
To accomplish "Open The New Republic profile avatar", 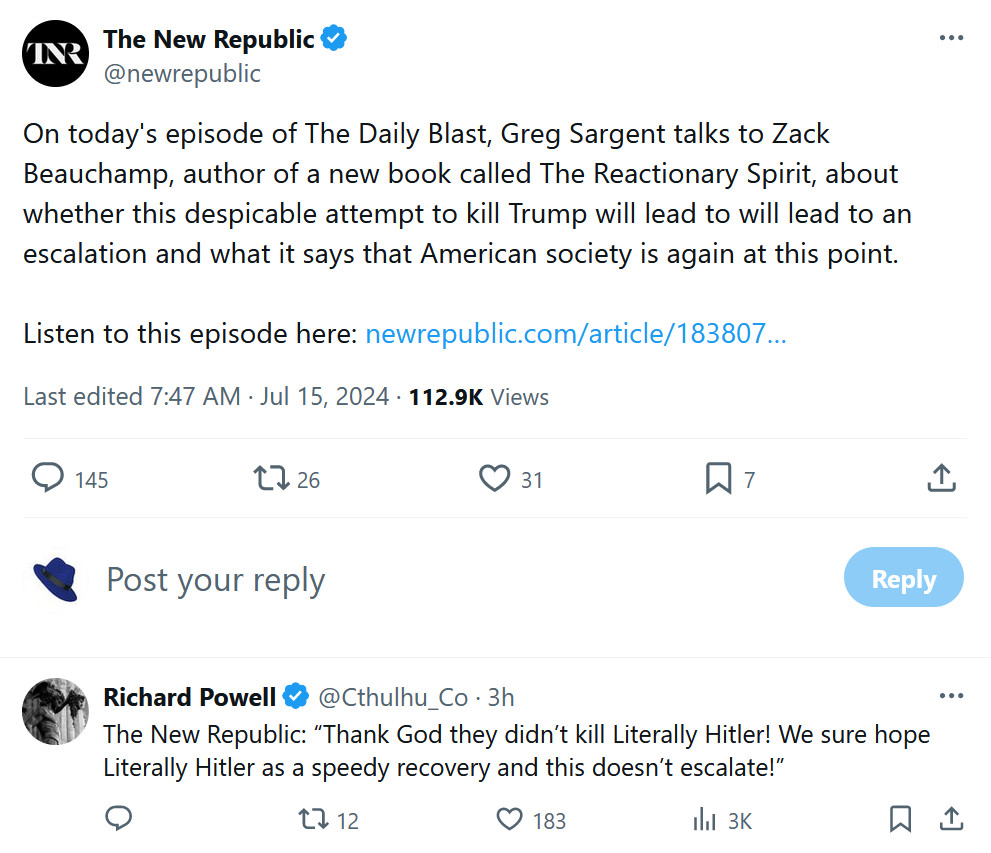I will [x=56, y=53].
